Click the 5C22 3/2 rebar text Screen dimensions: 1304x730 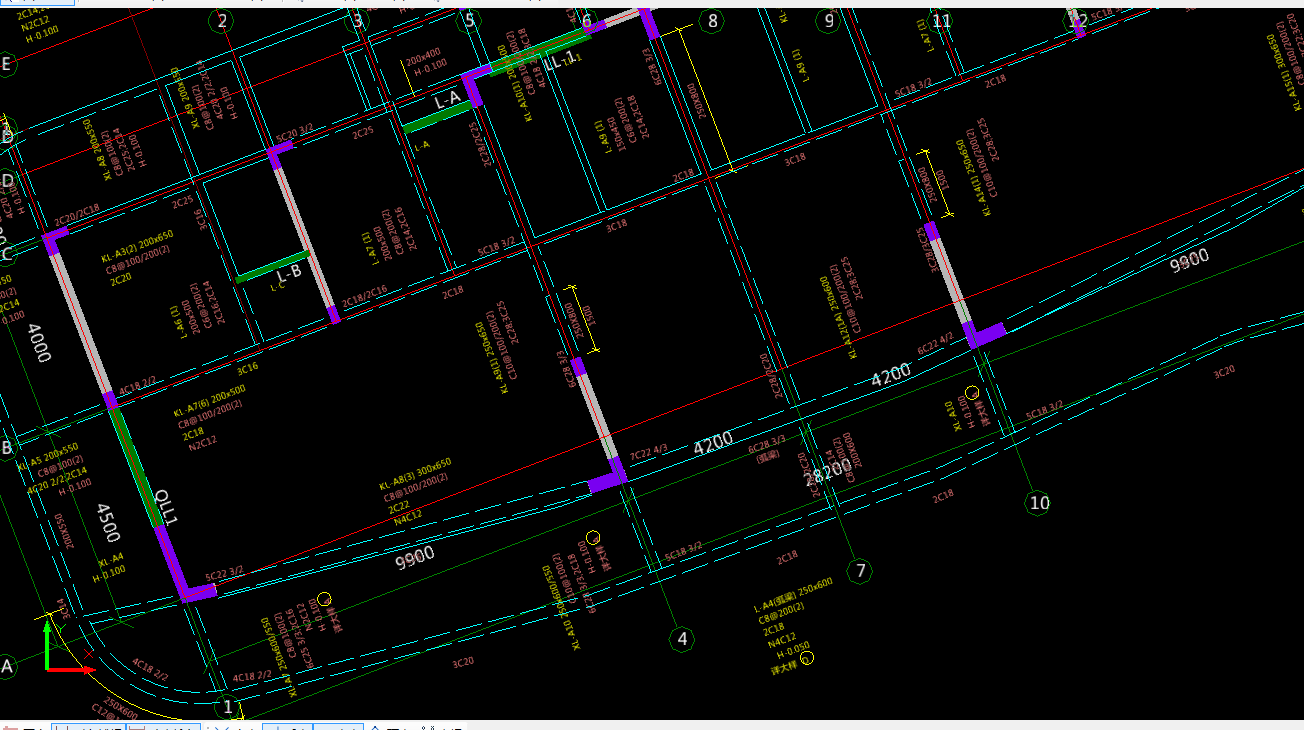click(224, 574)
